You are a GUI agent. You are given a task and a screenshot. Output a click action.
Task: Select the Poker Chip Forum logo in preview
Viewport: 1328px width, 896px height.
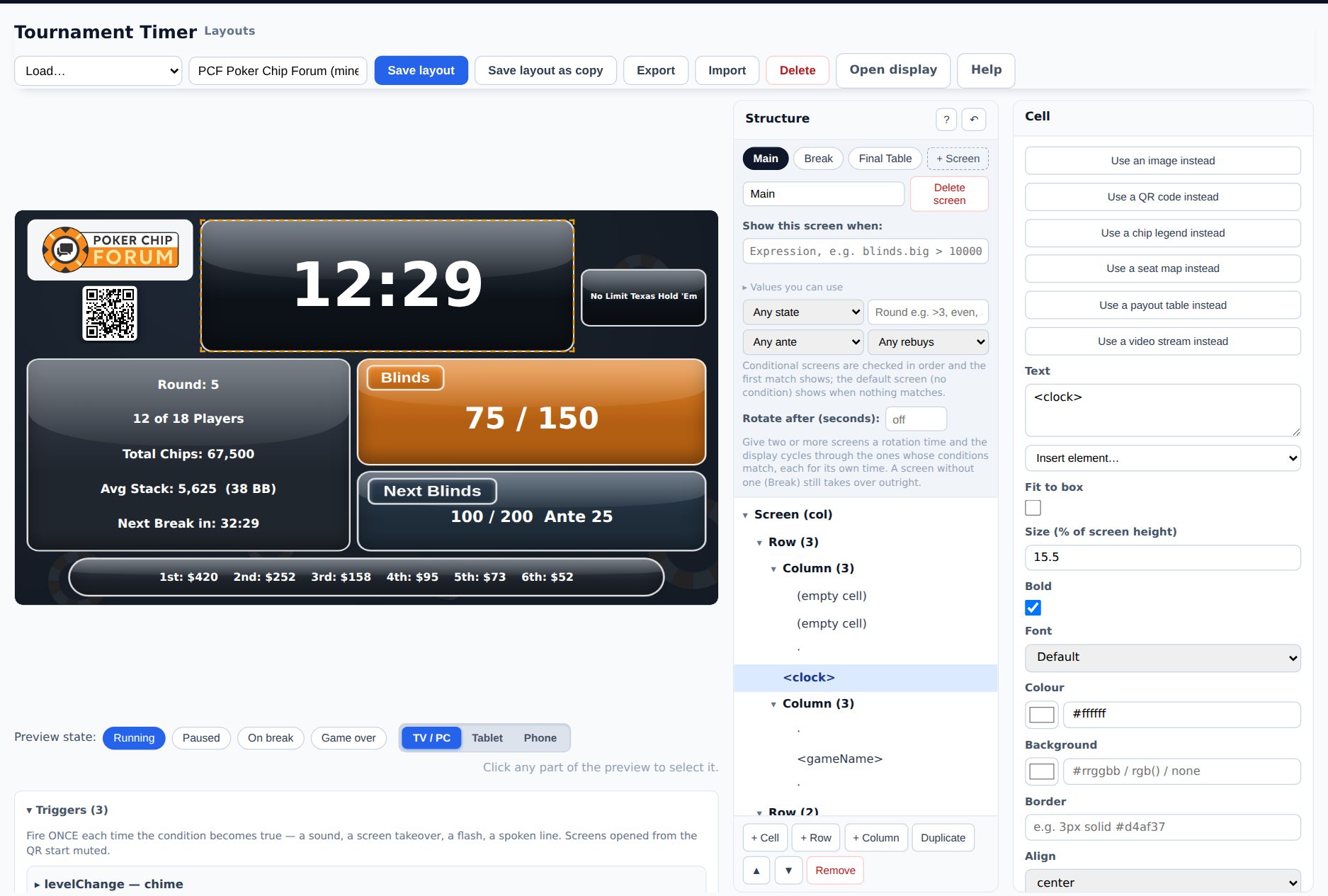point(110,249)
